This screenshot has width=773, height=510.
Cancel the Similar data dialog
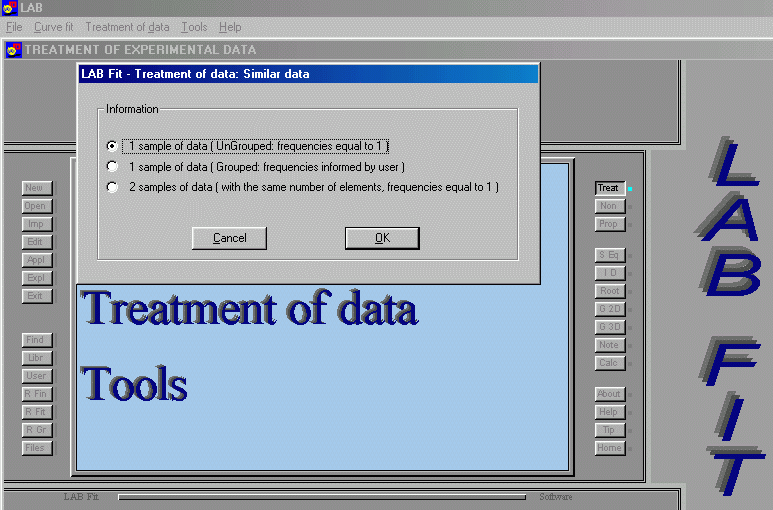coord(229,238)
